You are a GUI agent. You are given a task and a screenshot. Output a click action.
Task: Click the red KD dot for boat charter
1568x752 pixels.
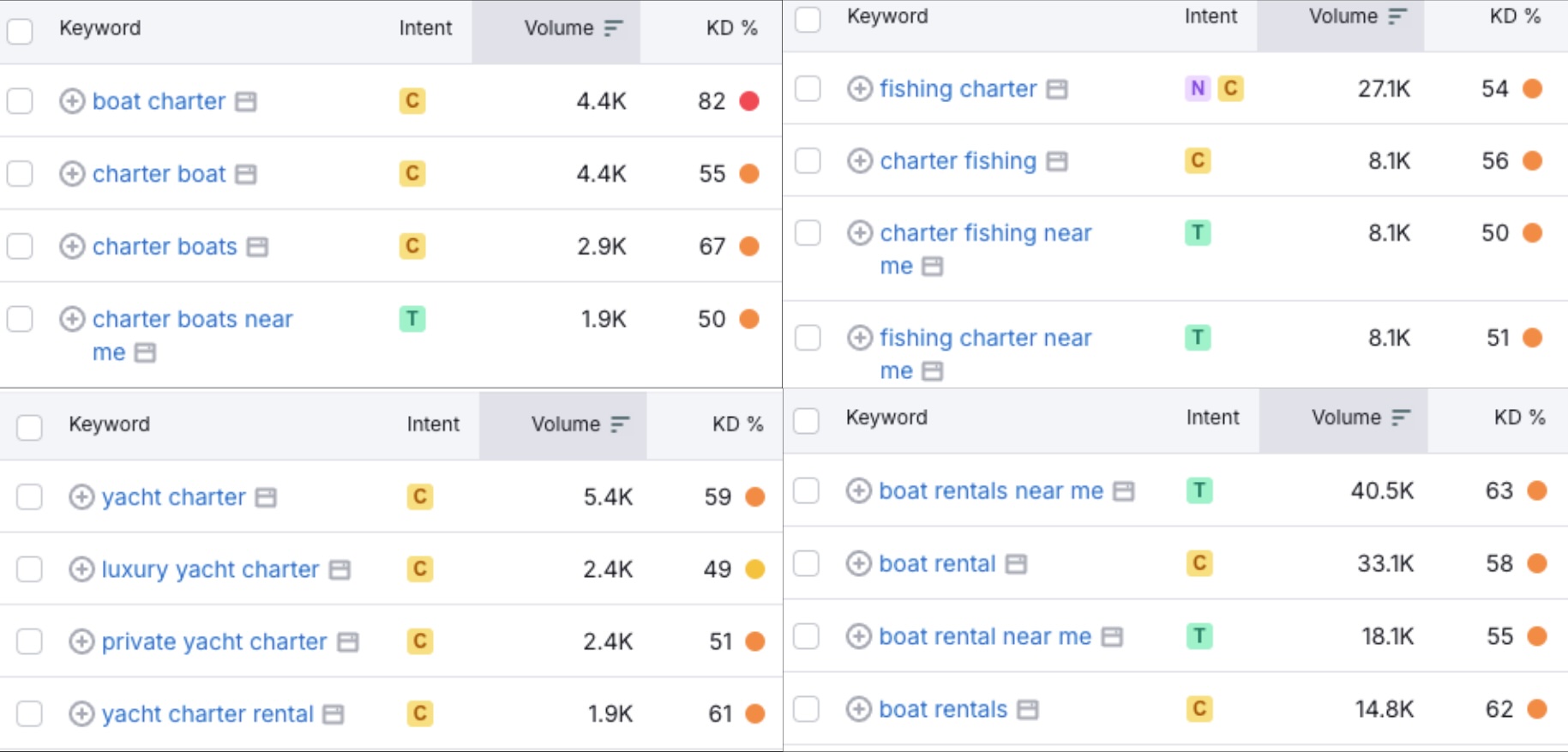coord(749,101)
